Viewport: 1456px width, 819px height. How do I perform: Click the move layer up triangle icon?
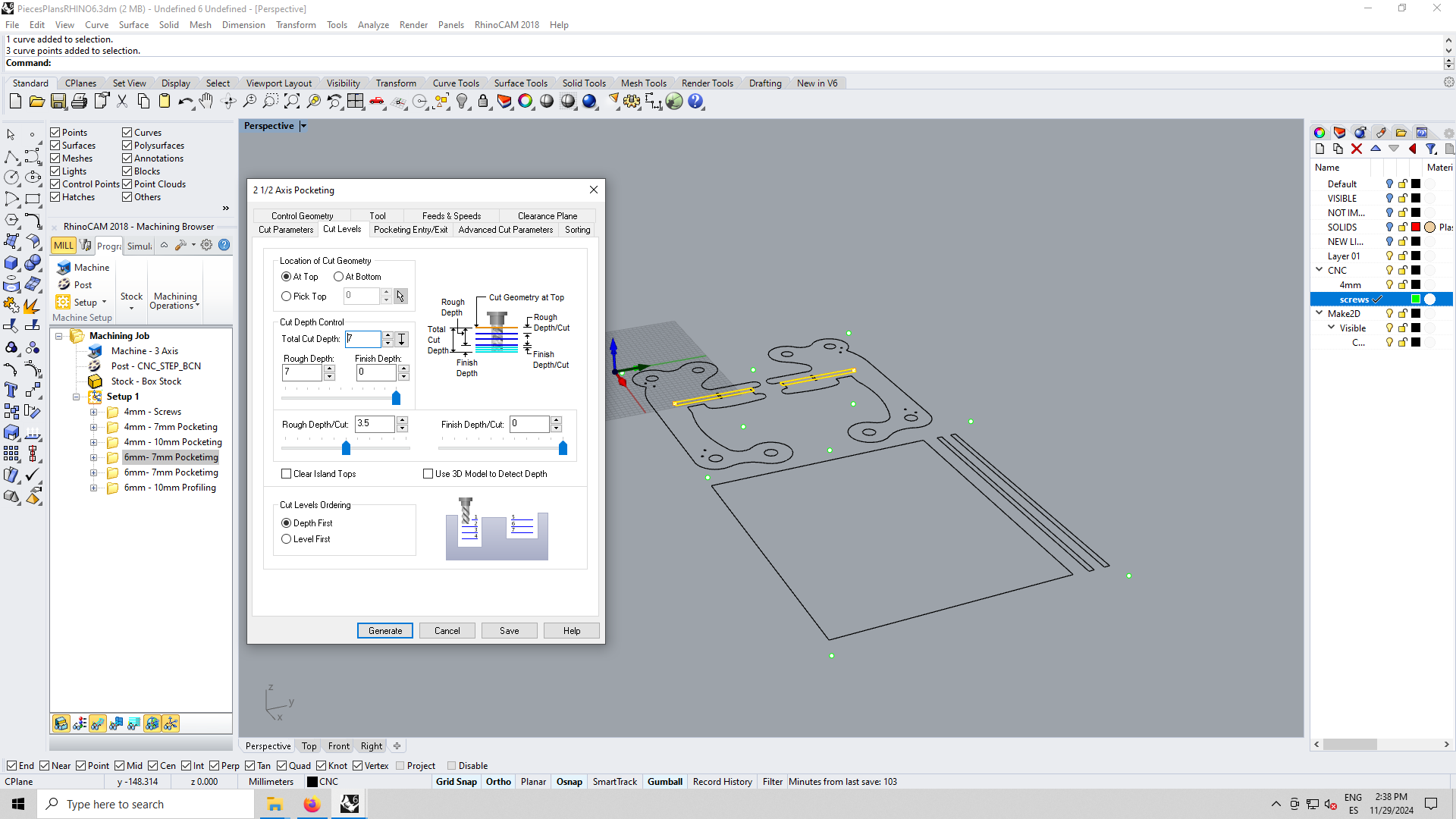(1376, 149)
